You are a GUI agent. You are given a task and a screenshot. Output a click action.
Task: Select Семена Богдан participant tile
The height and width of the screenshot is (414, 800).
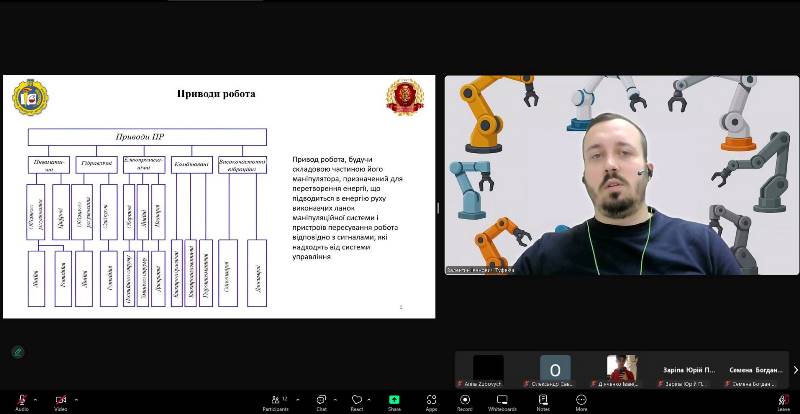pos(756,370)
